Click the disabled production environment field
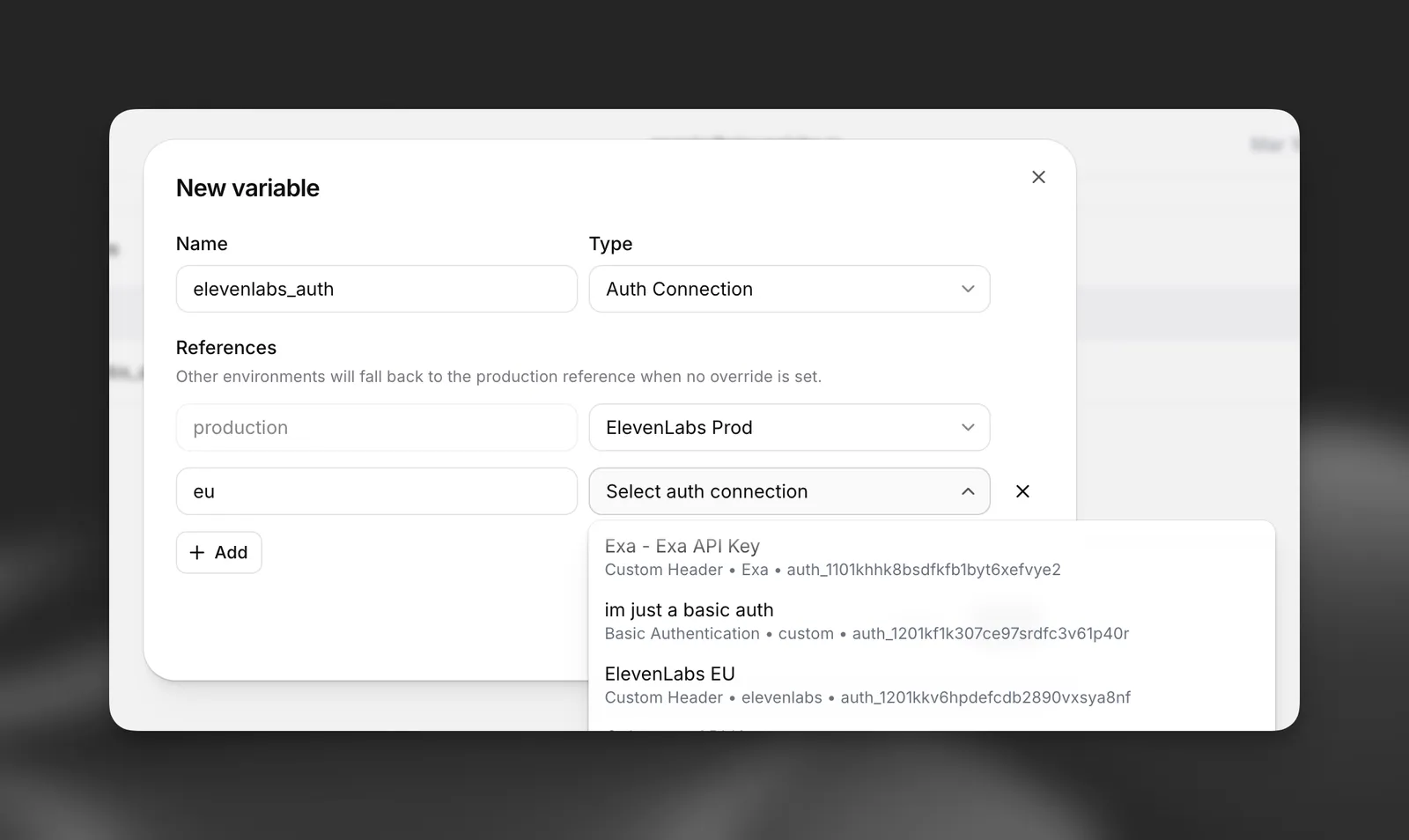The width and height of the screenshot is (1409, 840). [377, 427]
